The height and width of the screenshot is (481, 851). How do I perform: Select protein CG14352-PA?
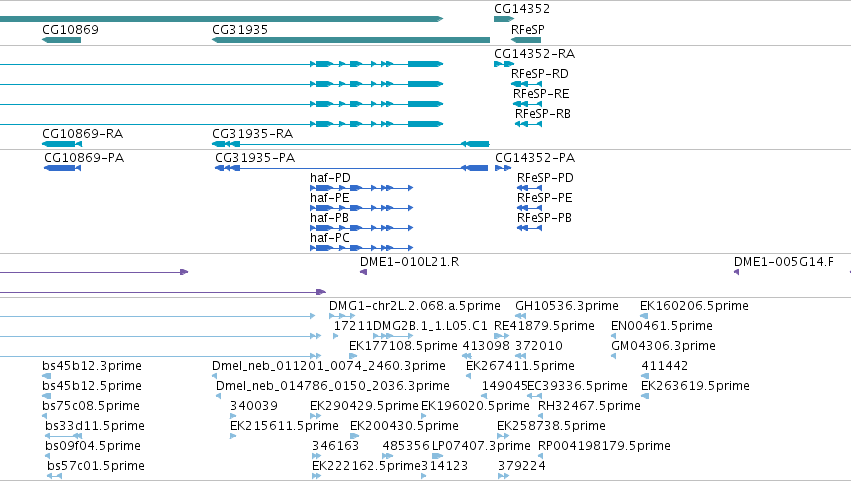click(x=535, y=158)
